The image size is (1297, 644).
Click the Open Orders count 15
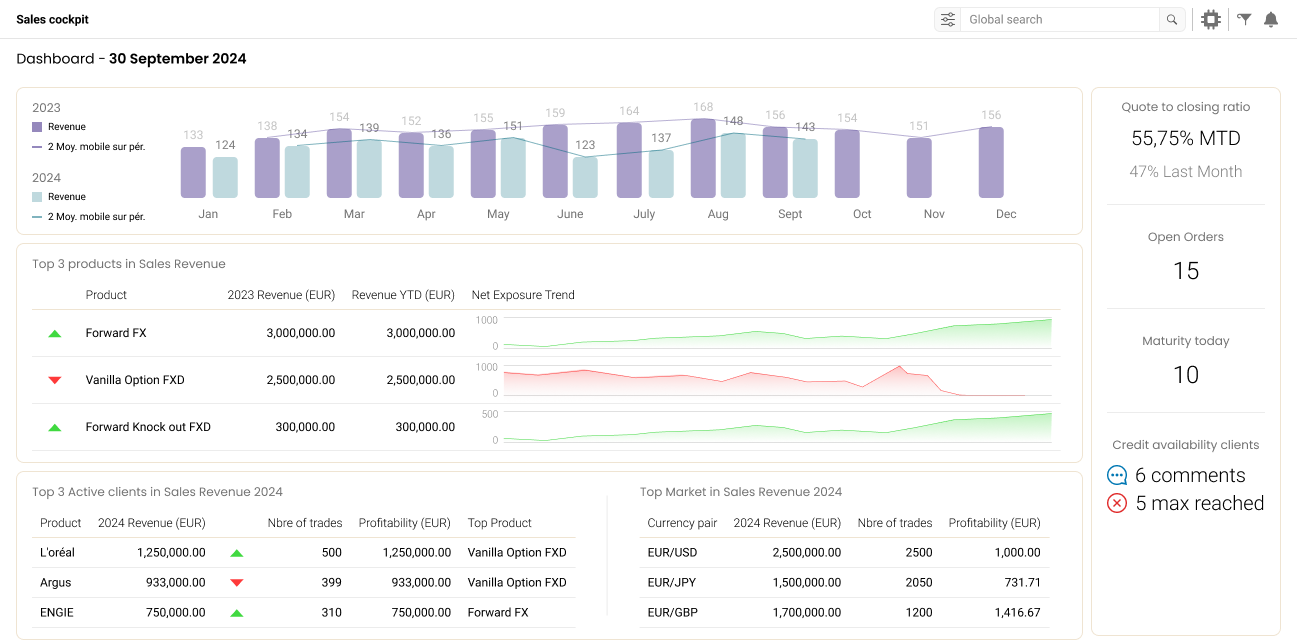point(1185,271)
